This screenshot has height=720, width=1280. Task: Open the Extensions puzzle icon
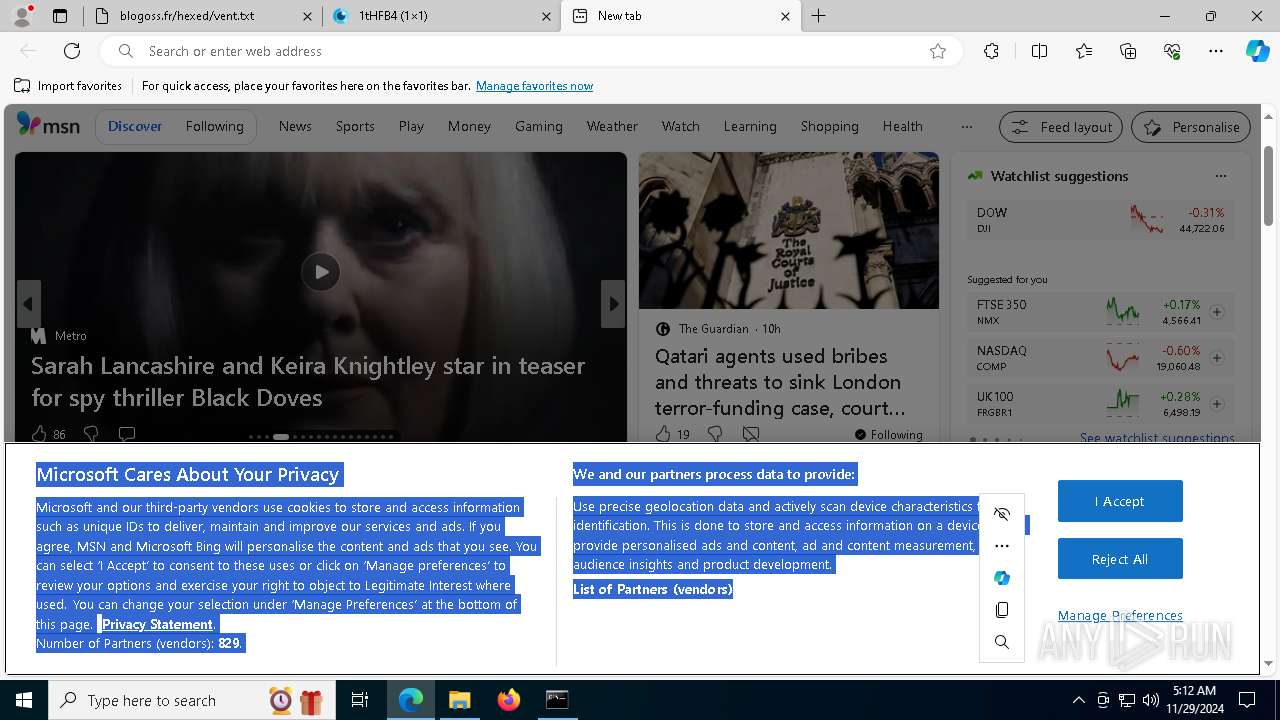(991, 51)
